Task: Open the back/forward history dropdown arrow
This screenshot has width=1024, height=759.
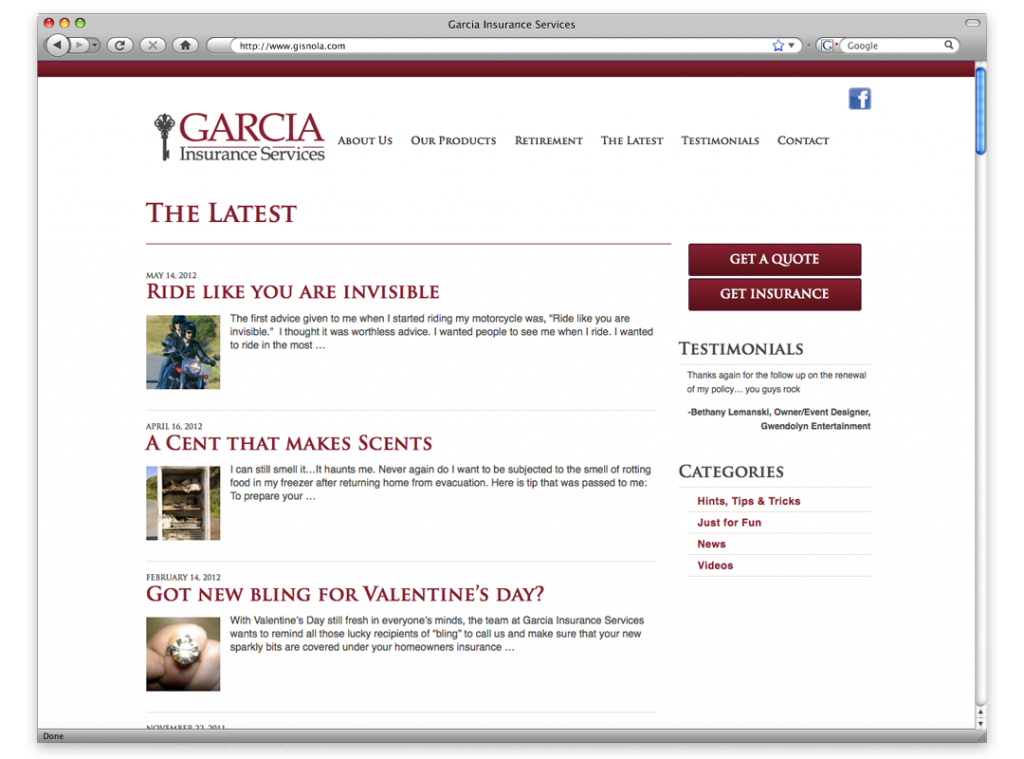Action: click(95, 45)
